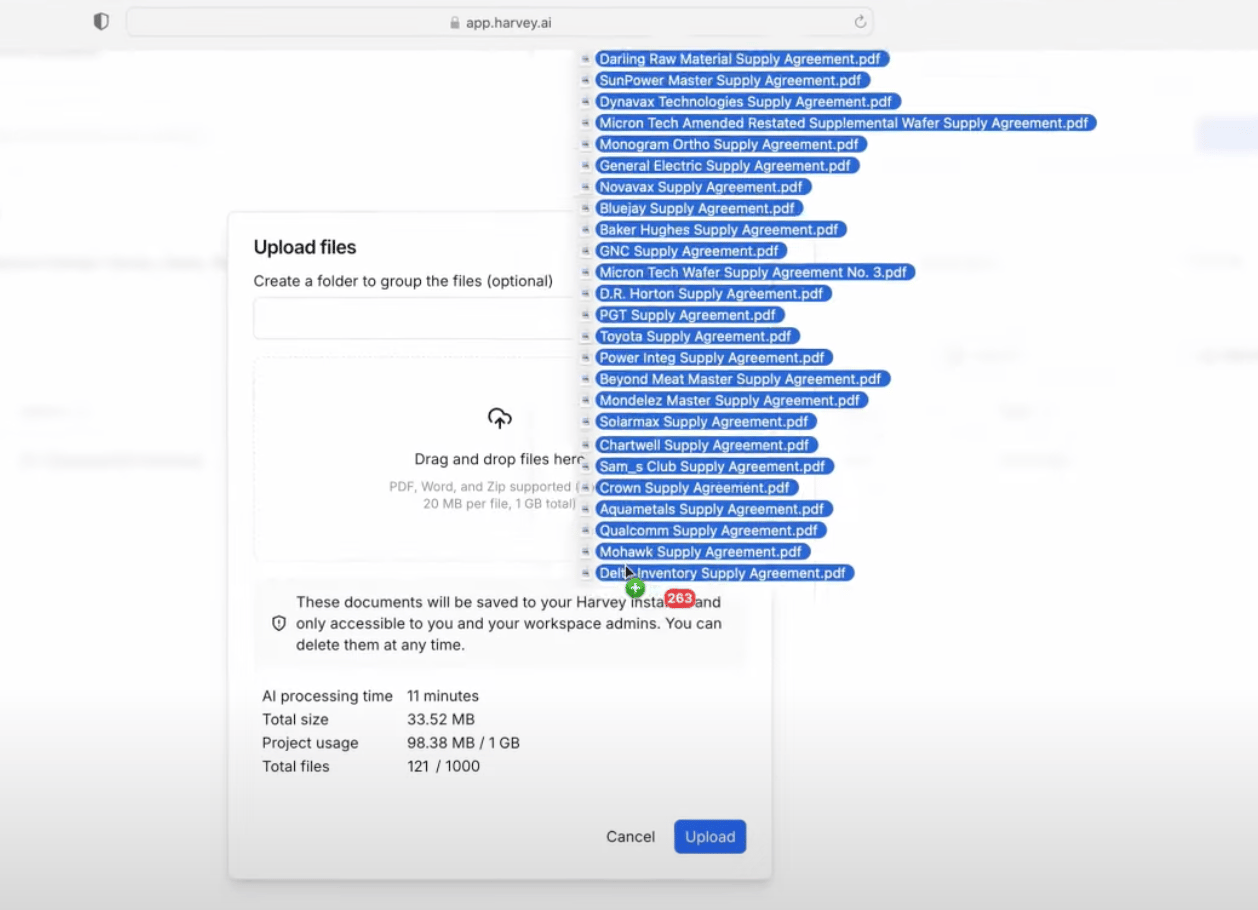Click the PDF icon beside GNC
Image resolution: width=1258 pixels, height=910 pixels.
click(586, 251)
